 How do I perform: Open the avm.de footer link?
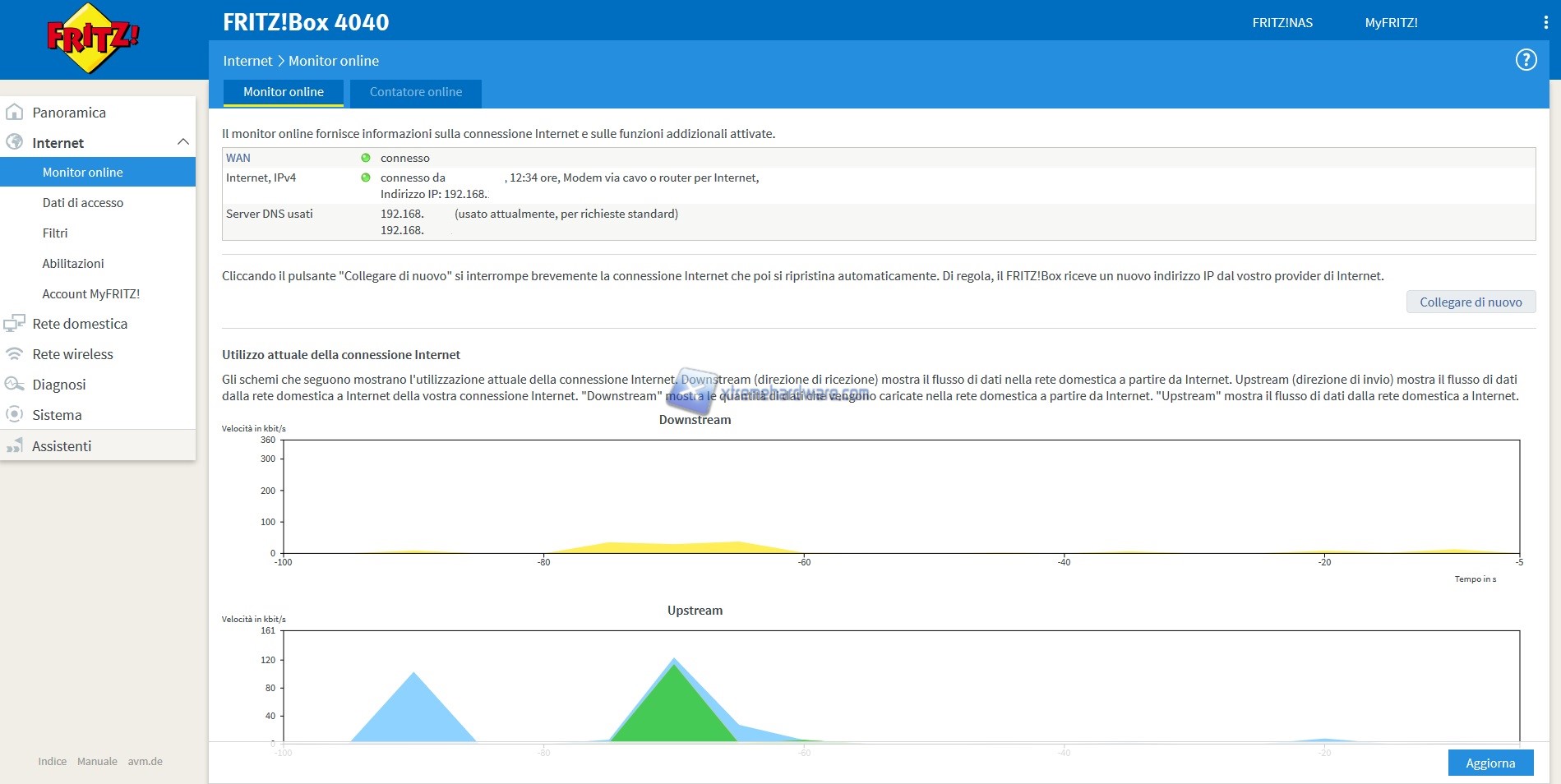tap(145, 762)
